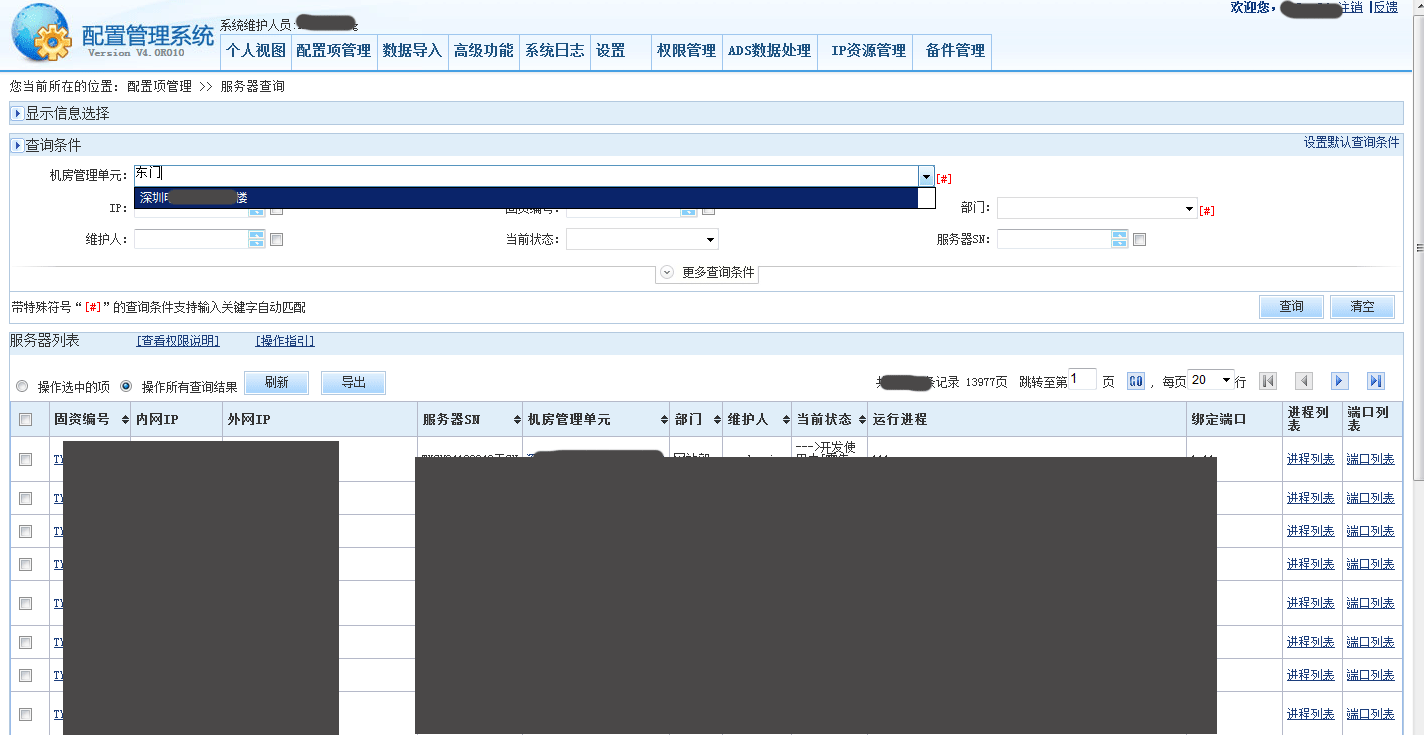Tick the checkbox next to 固资编号 query field
Screen dimensions: 1424x735
[708, 210]
